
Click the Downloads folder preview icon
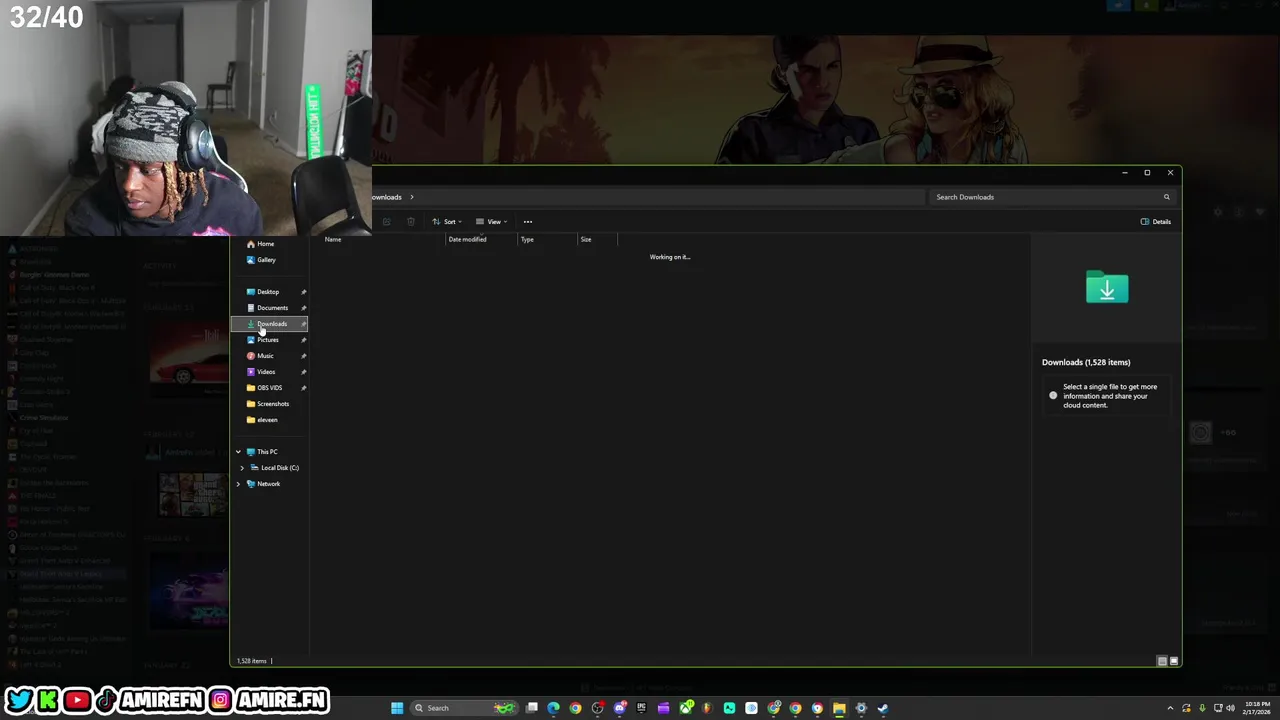coord(1107,288)
